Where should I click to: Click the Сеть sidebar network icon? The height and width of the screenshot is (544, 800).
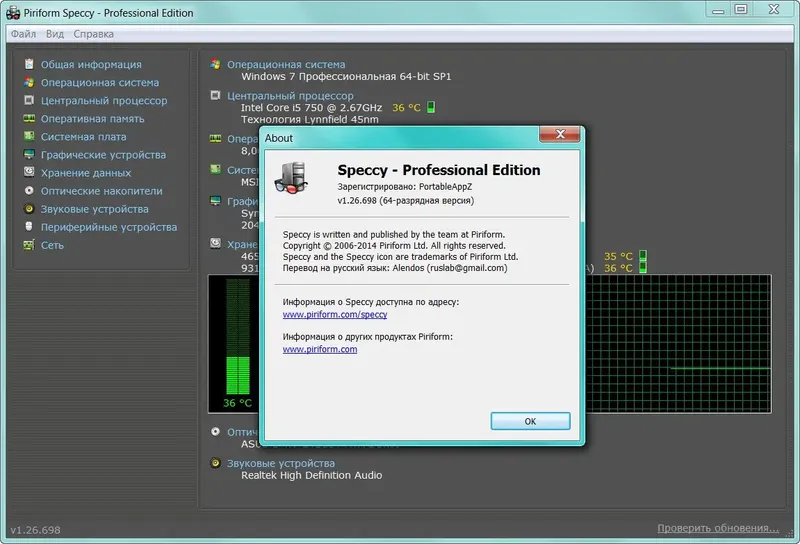[29, 245]
